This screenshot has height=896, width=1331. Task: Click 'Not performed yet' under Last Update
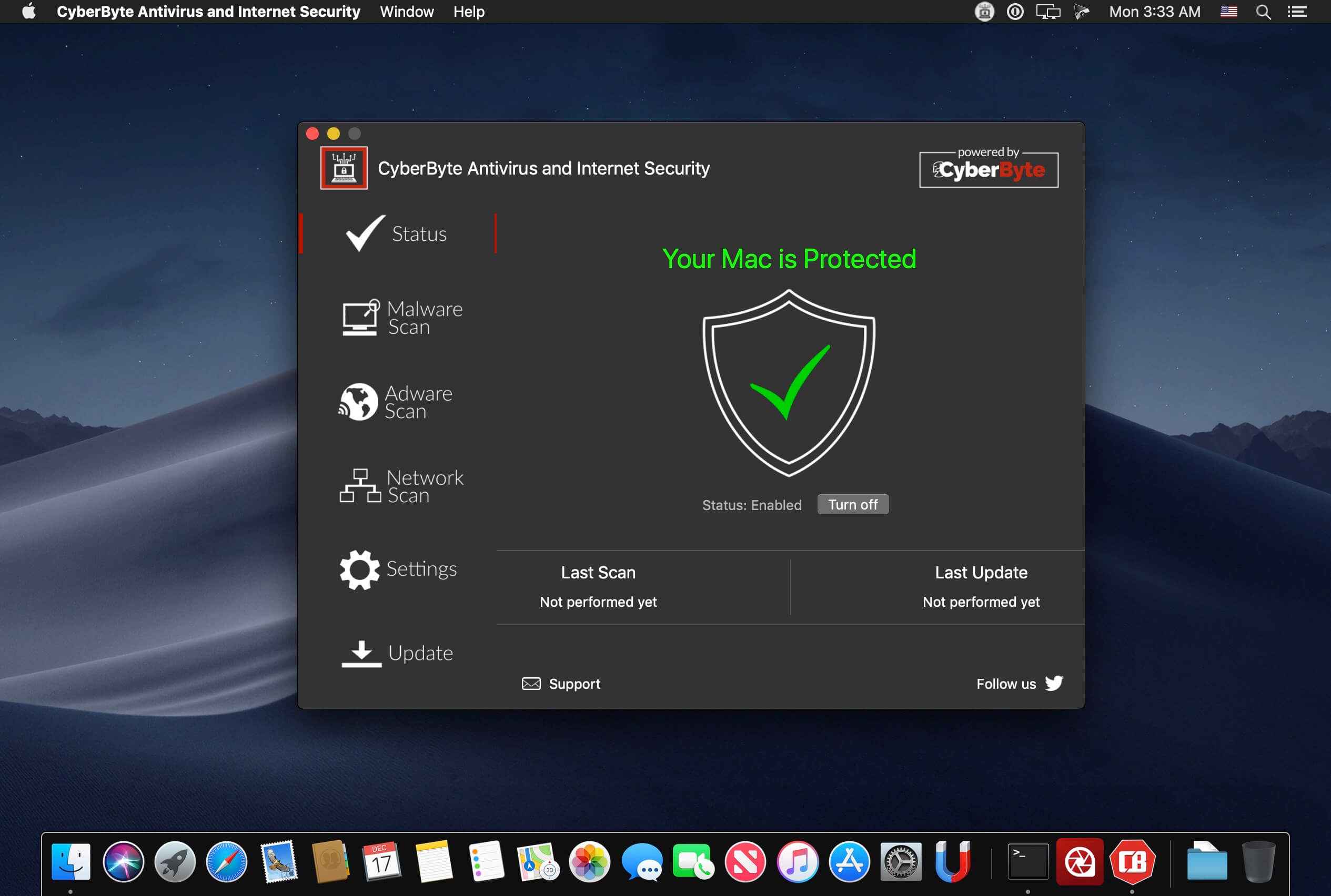pos(981,602)
